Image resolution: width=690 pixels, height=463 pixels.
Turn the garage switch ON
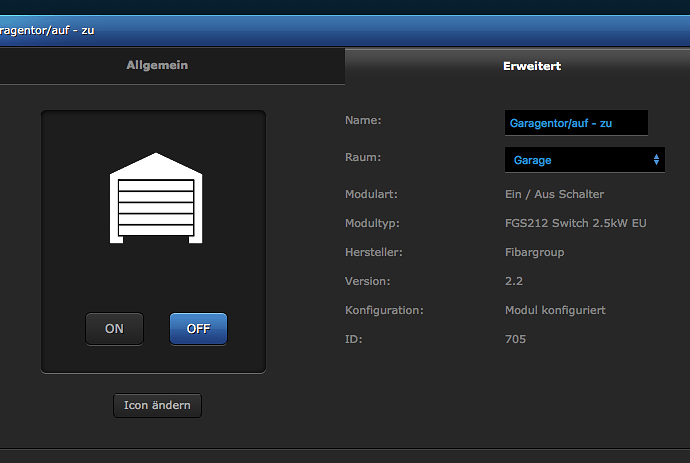point(114,329)
